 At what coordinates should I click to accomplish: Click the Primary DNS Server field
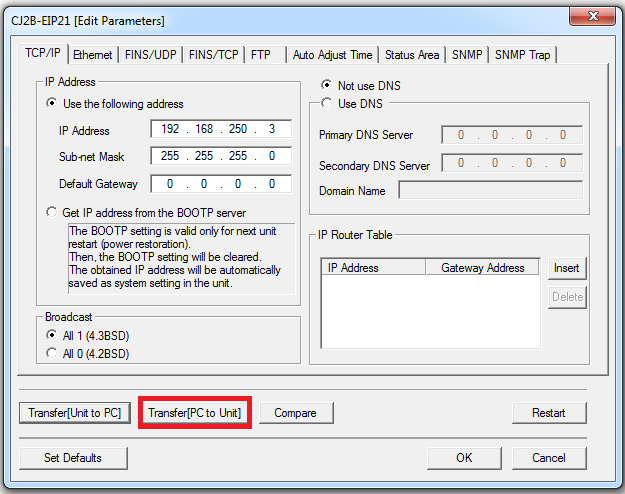pyautogui.click(x=512, y=135)
